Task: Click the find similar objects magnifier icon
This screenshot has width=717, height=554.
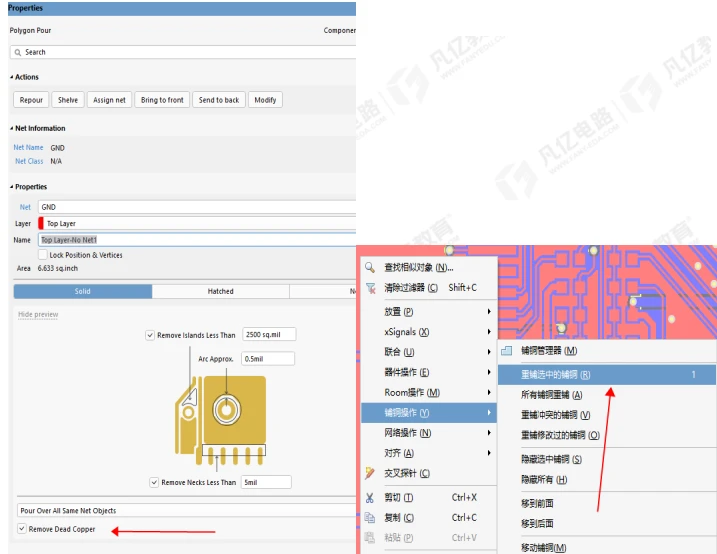Action: [x=370, y=267]
